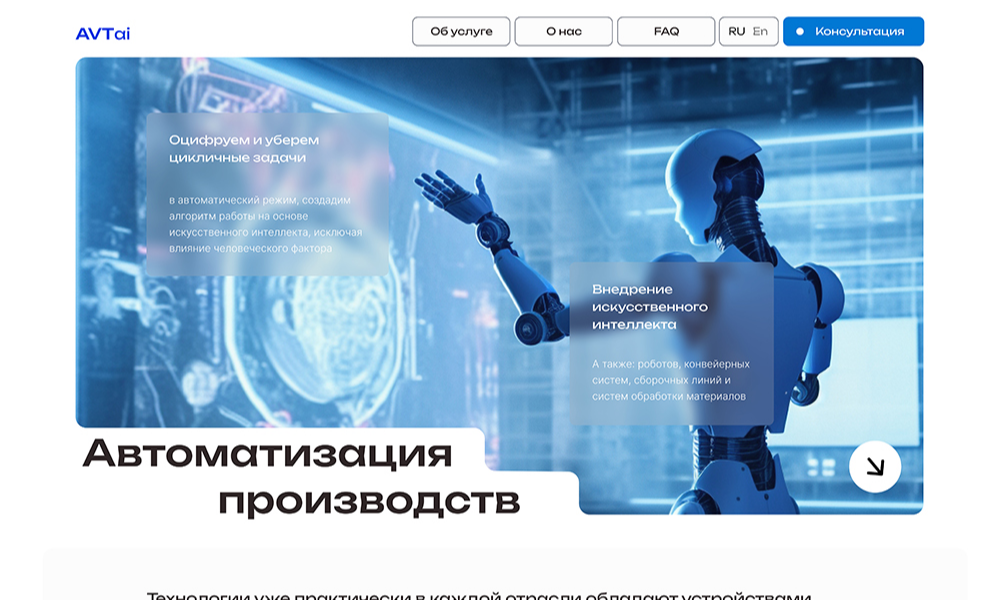The image size is (1000, 600).
Task: Click the AVTai logo
Action: click(x=103, y=33)
